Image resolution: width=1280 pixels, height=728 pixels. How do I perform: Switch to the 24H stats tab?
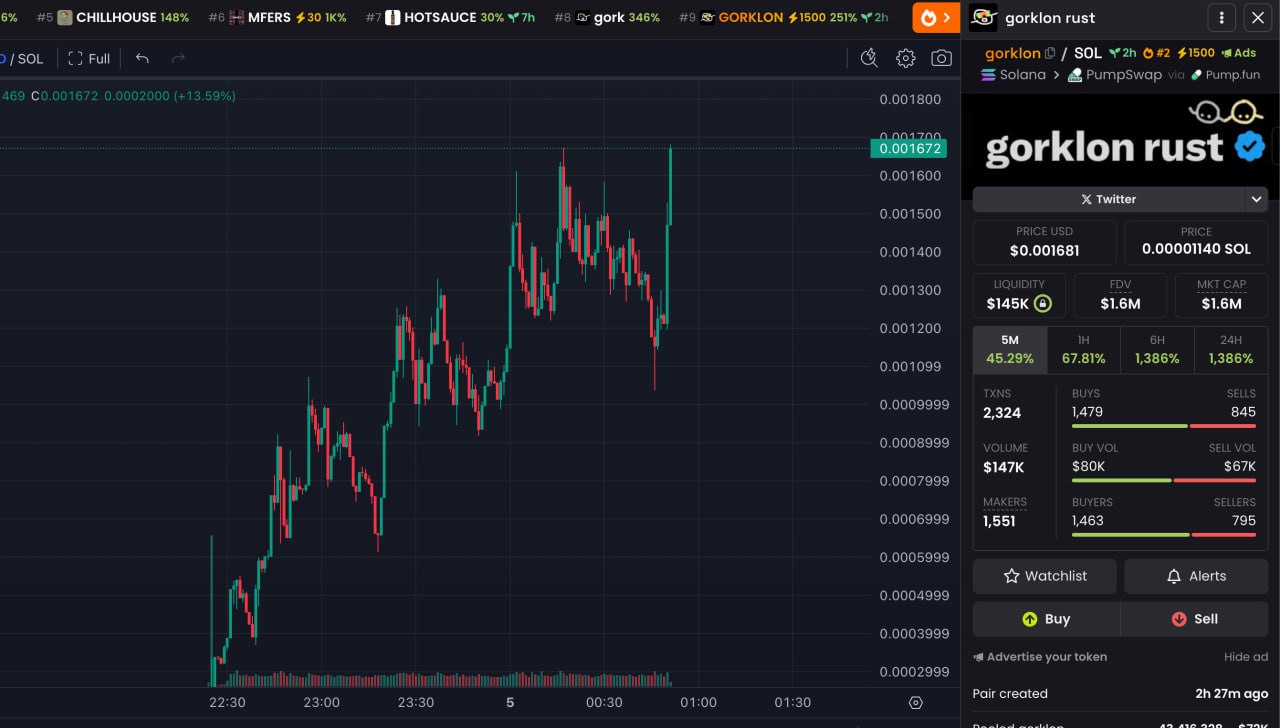[x=1230, y=349]
